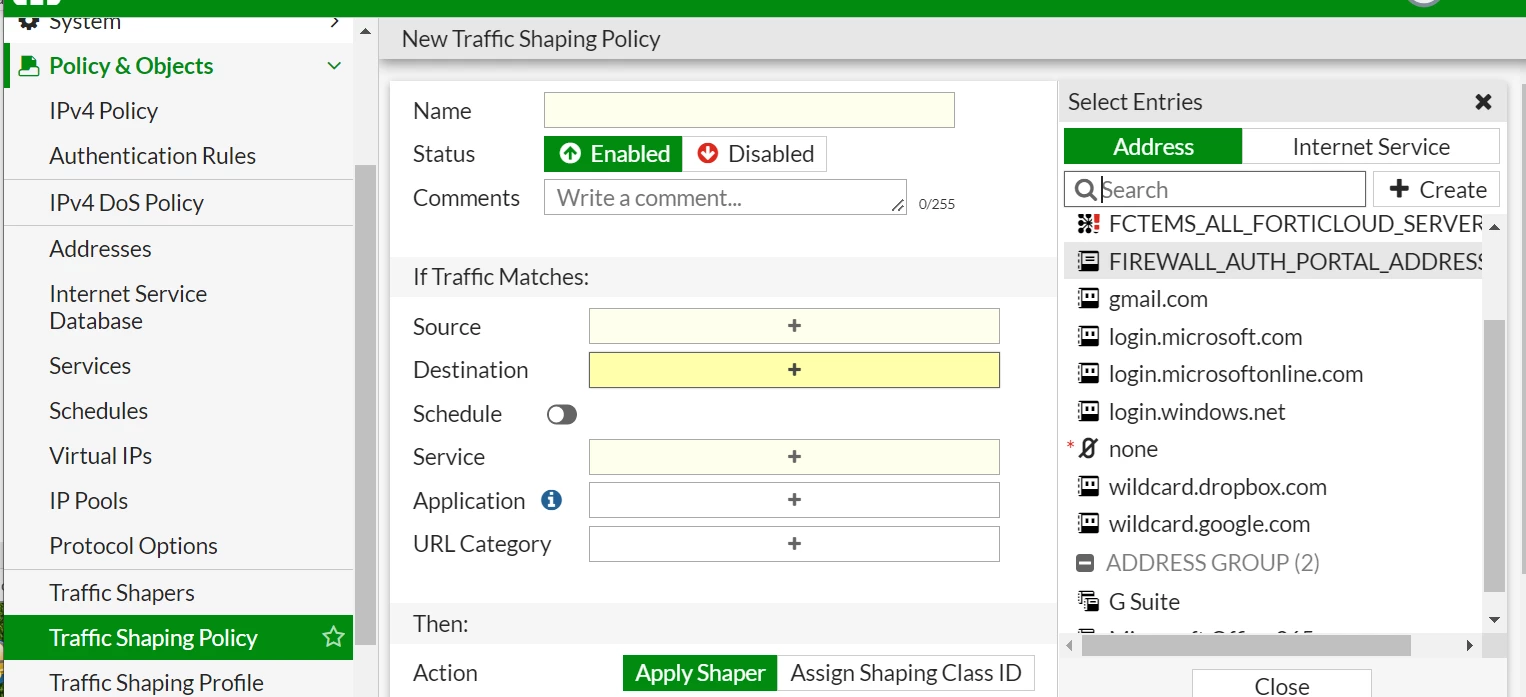Collapse the ADDRESS GROUP (2) section
Viewport: 1526px width, 697px height.
click(1085, 563)
